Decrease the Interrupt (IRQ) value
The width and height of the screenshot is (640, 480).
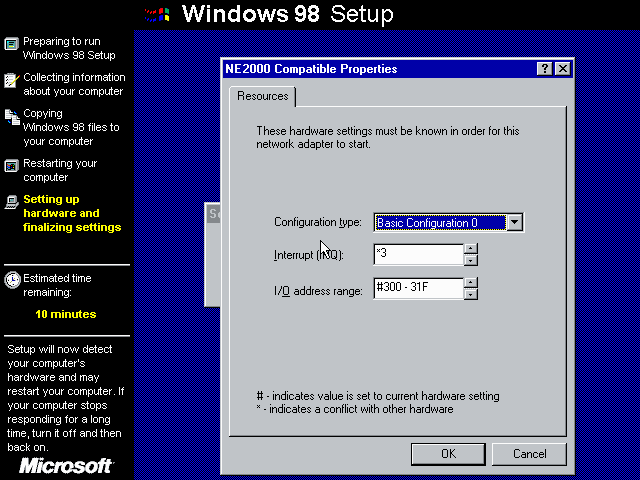coord(471,260)
